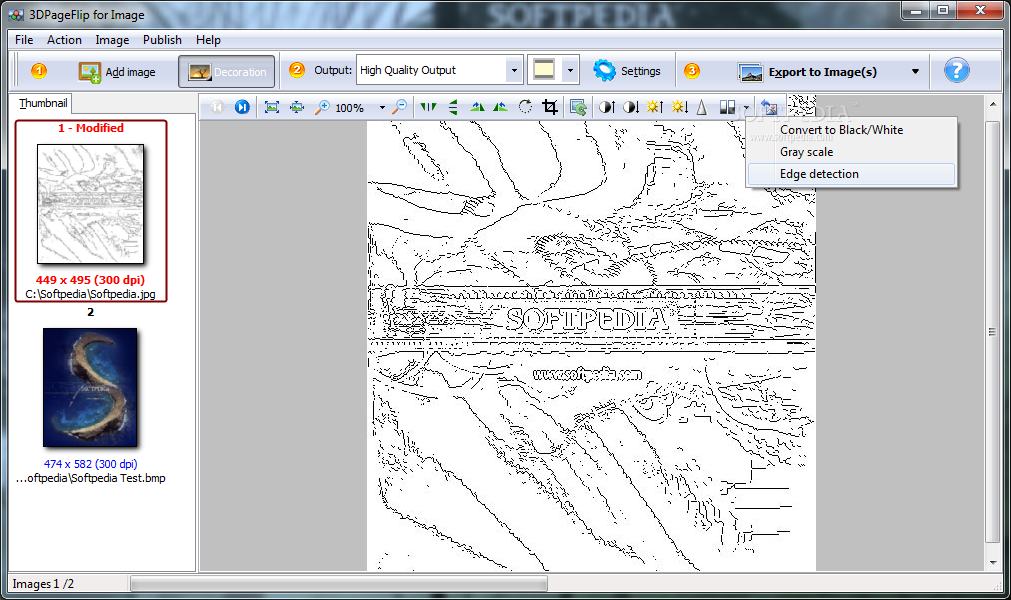
Task: Rotate the image right icon
Action: click(x=500, y=107)
